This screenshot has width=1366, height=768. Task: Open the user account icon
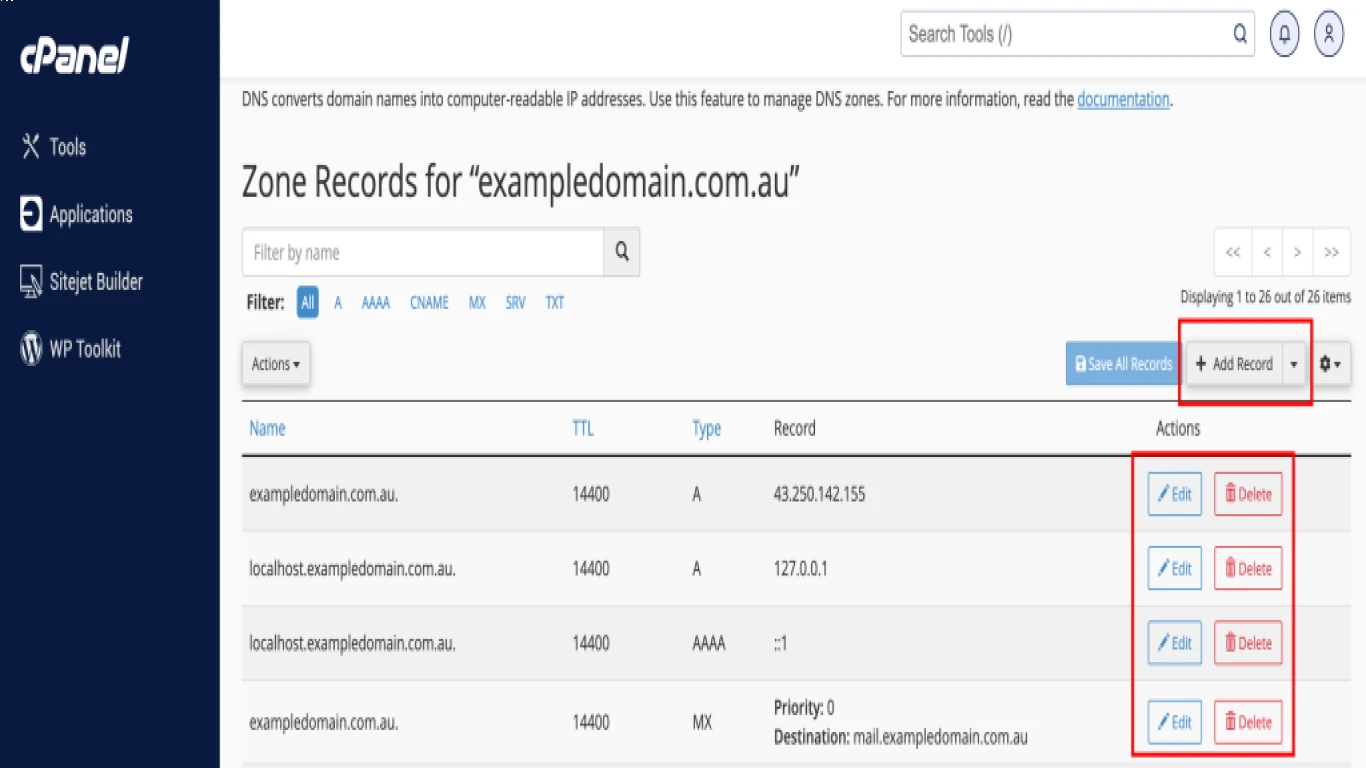1329,34
